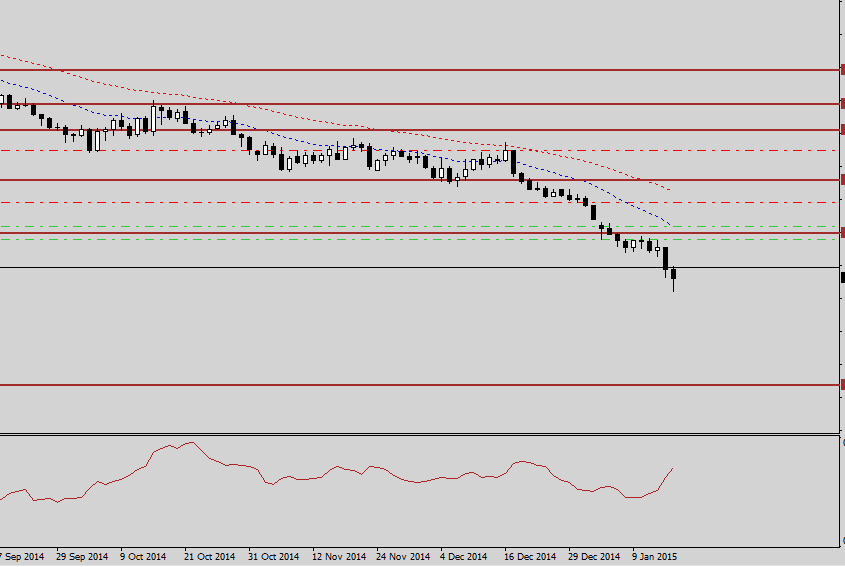
Task: Click the top red price marker on price axis
Action: pyautogui.click(x=842, y=69)
